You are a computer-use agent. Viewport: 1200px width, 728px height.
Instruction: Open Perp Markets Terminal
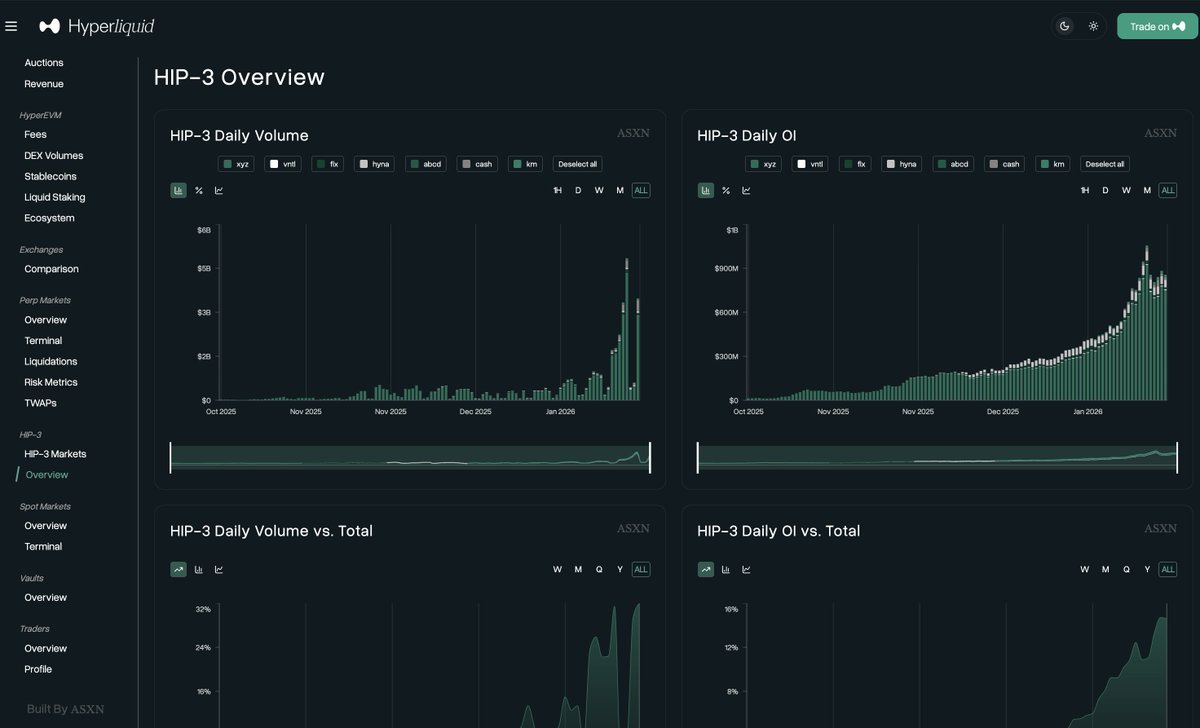click(43, 341)
